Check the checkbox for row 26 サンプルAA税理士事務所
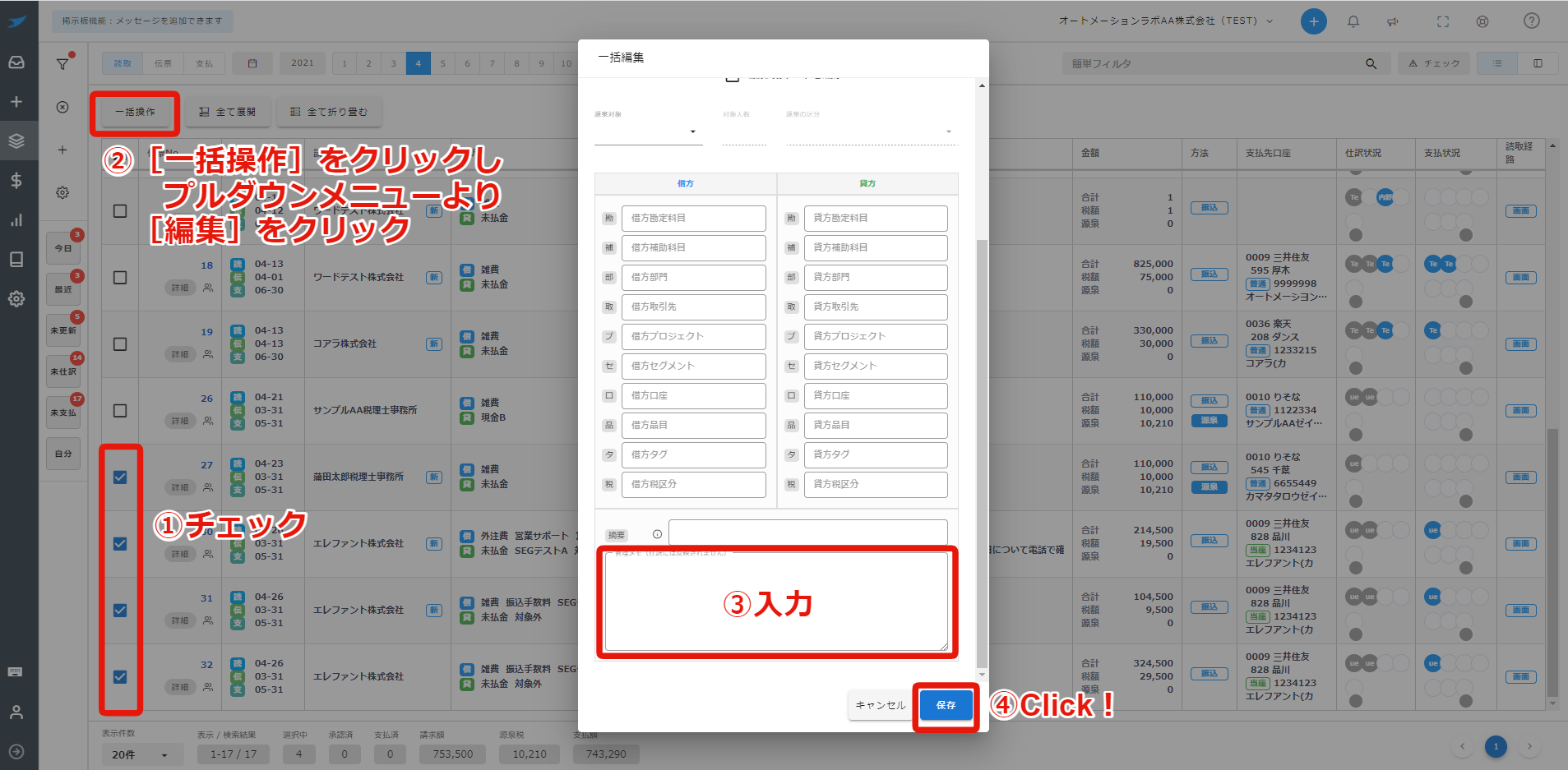This screenshot has width=1568, height=770. pos(120,411)
